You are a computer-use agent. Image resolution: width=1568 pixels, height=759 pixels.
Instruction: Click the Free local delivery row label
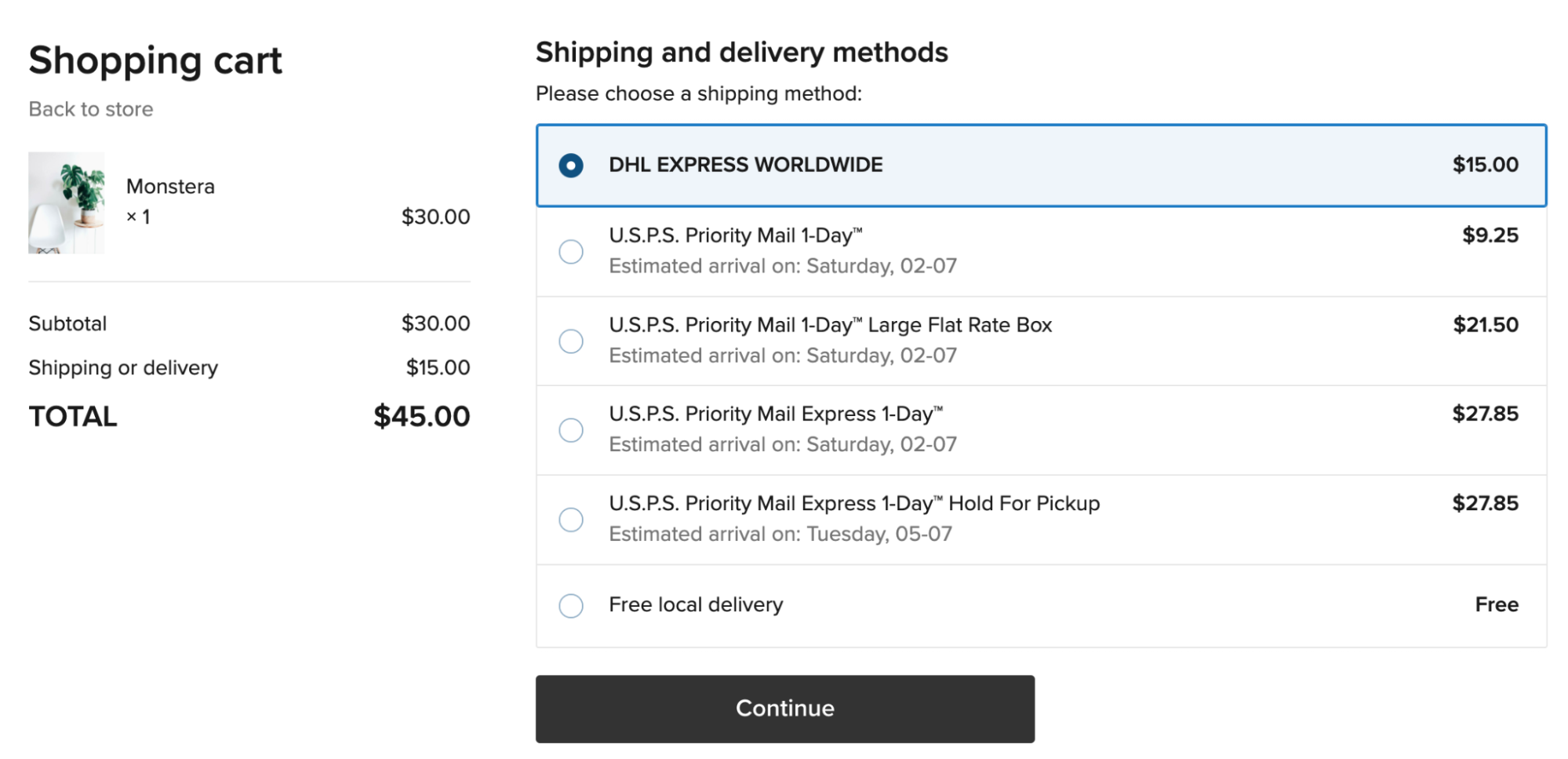pos(696,604)
